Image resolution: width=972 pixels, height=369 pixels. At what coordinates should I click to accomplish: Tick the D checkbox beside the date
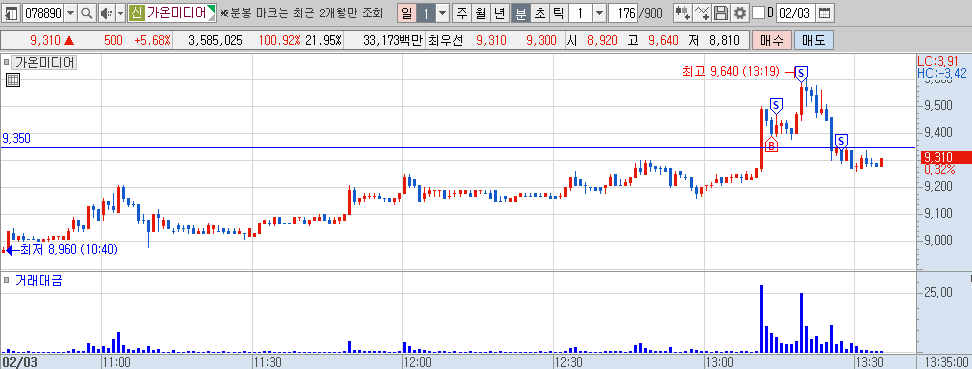point(758,12)
